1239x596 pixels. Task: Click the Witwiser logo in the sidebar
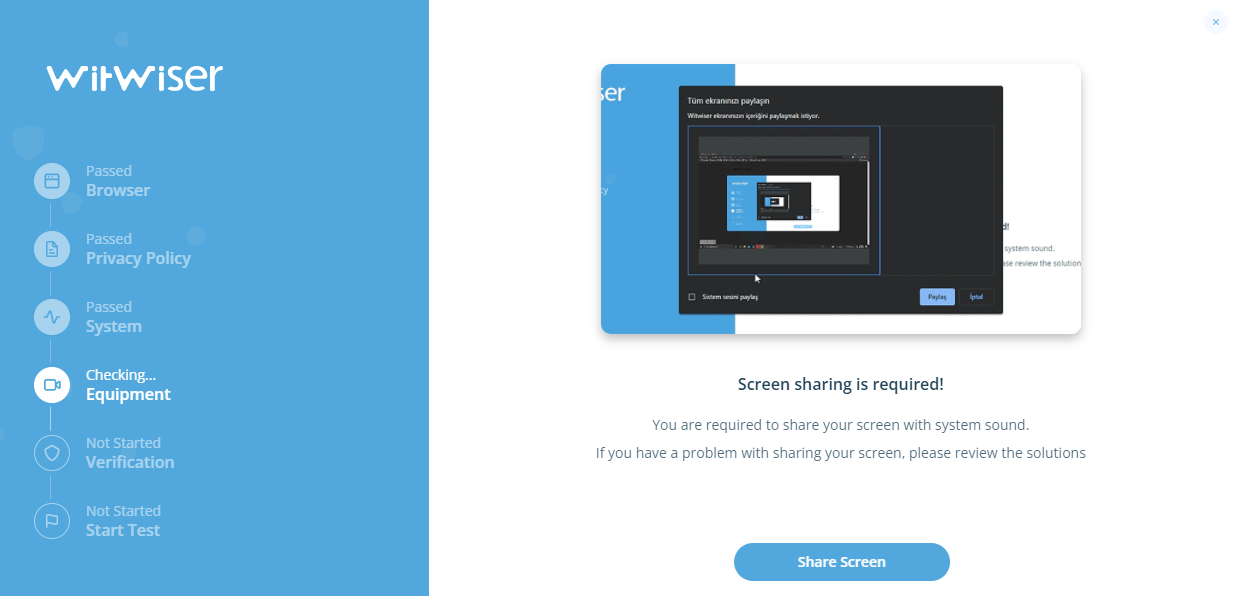133,77
